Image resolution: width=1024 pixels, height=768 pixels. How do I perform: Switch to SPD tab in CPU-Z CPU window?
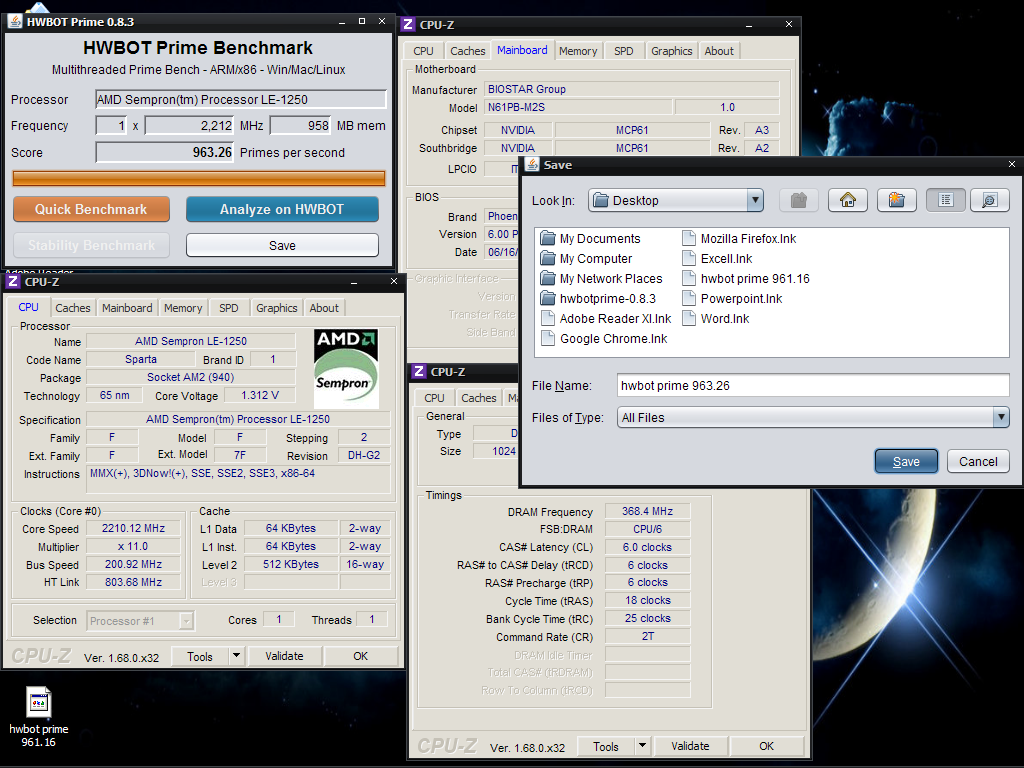[x=229, y=308]
